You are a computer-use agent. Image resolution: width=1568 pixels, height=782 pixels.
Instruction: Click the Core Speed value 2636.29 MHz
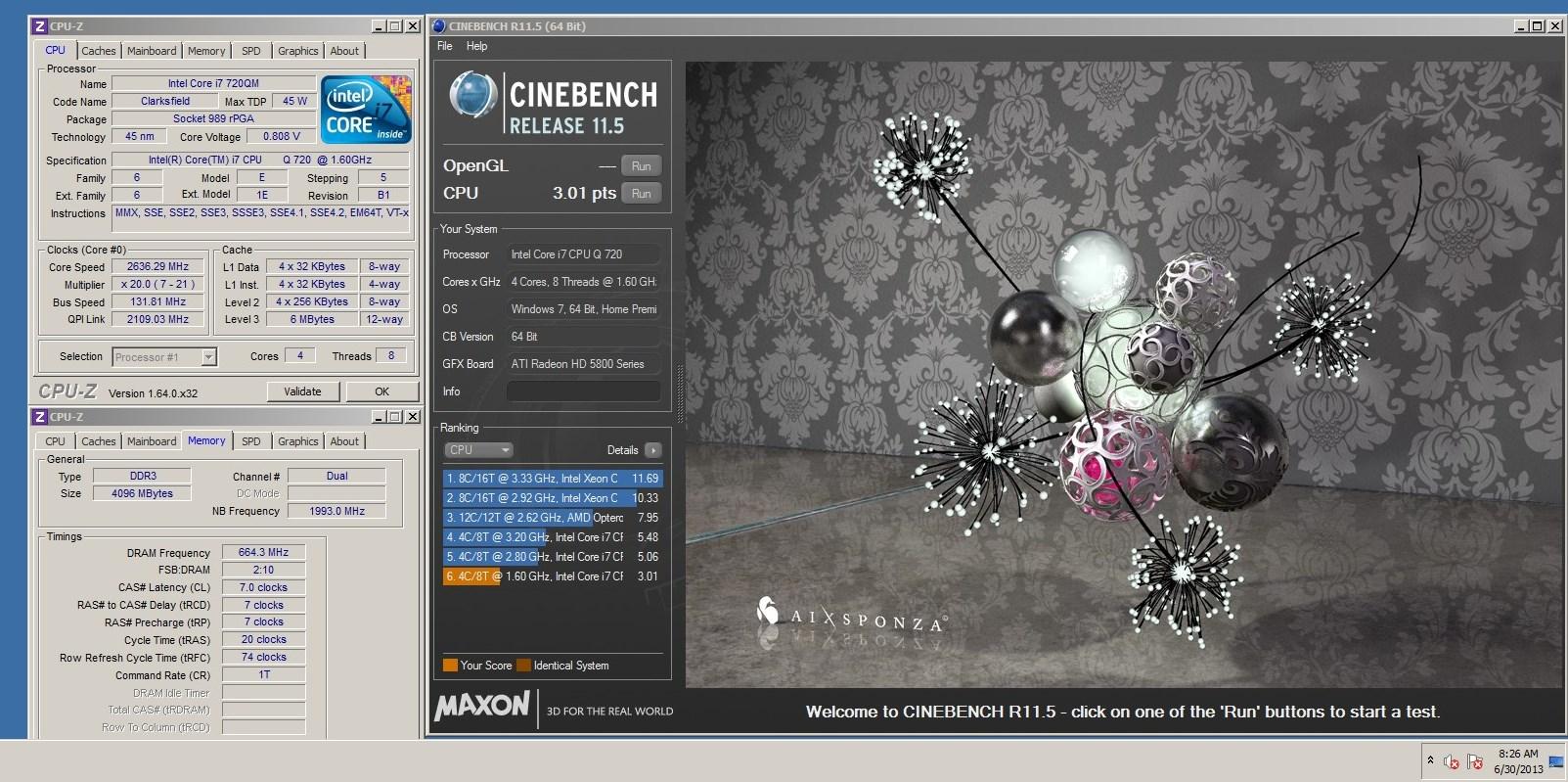coord(157,266)
